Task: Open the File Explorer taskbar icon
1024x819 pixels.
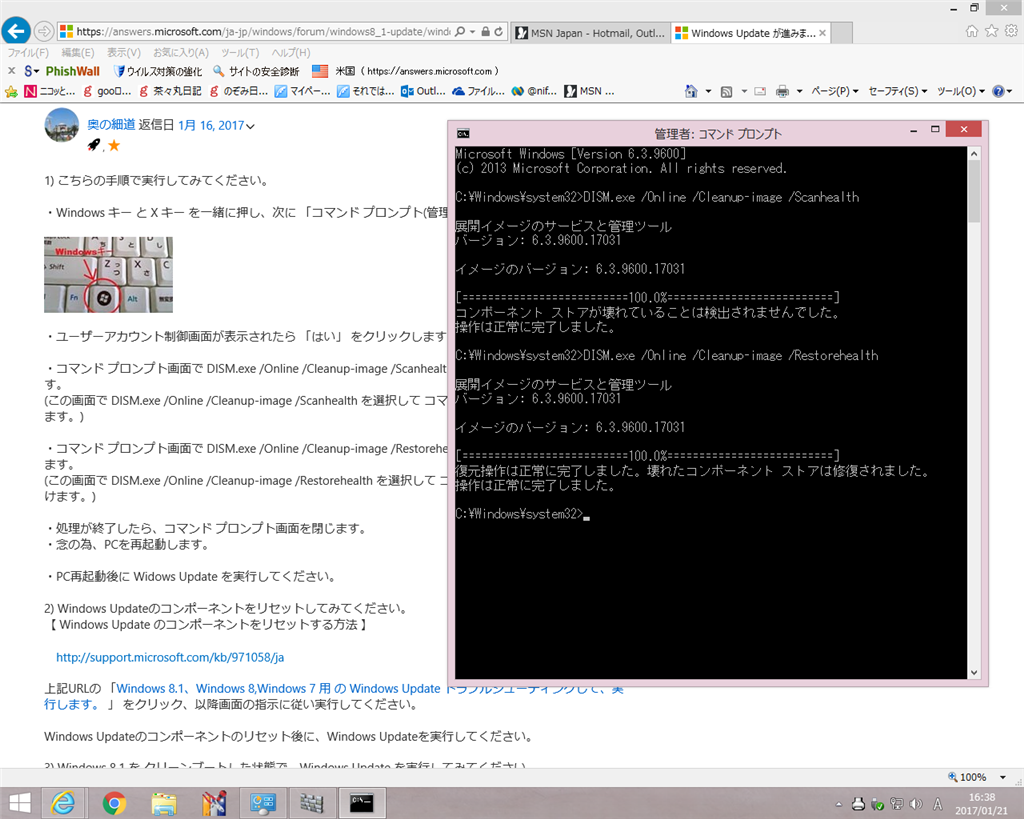Action: (x=164, y=803)
